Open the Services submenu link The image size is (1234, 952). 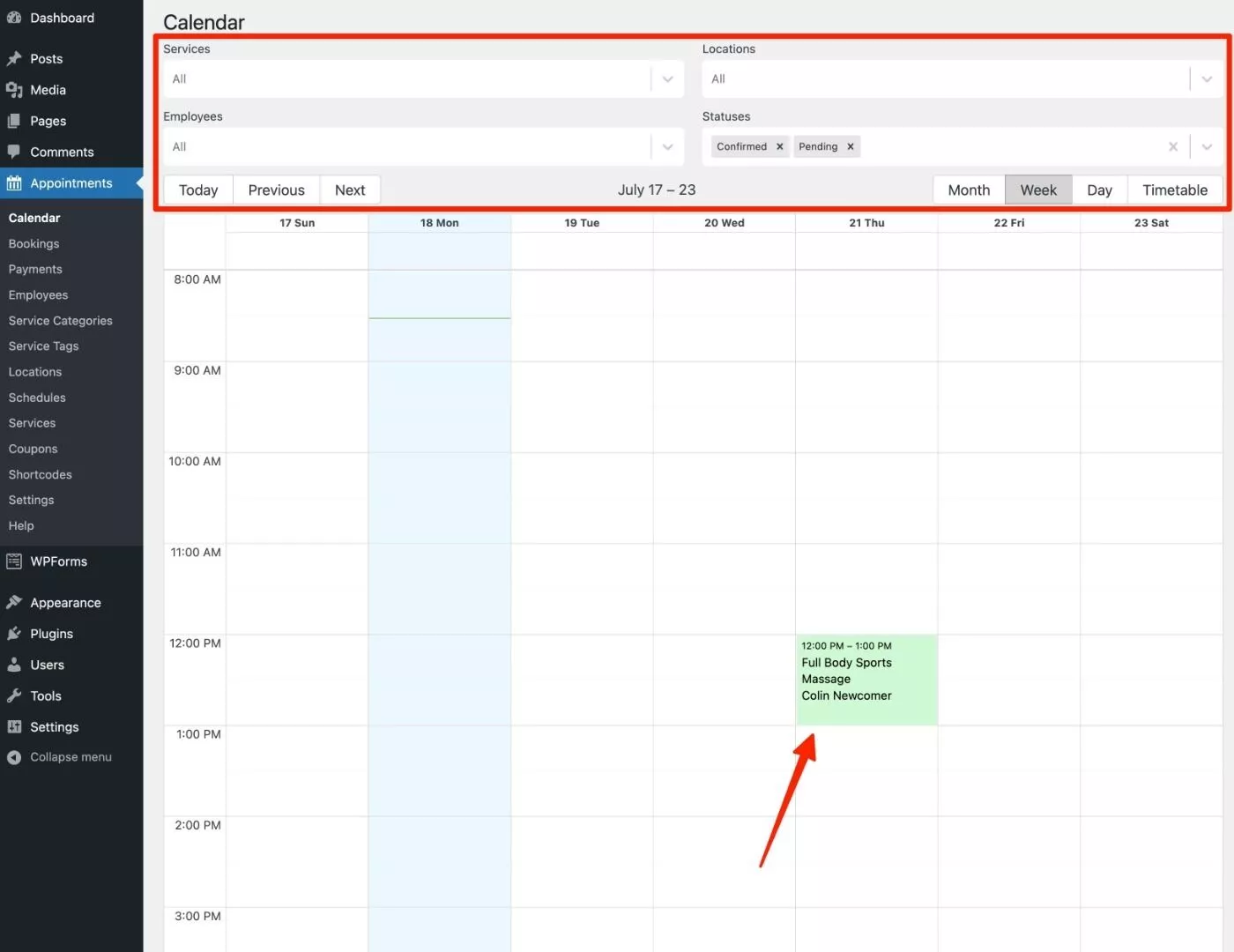tap(32, 423)
